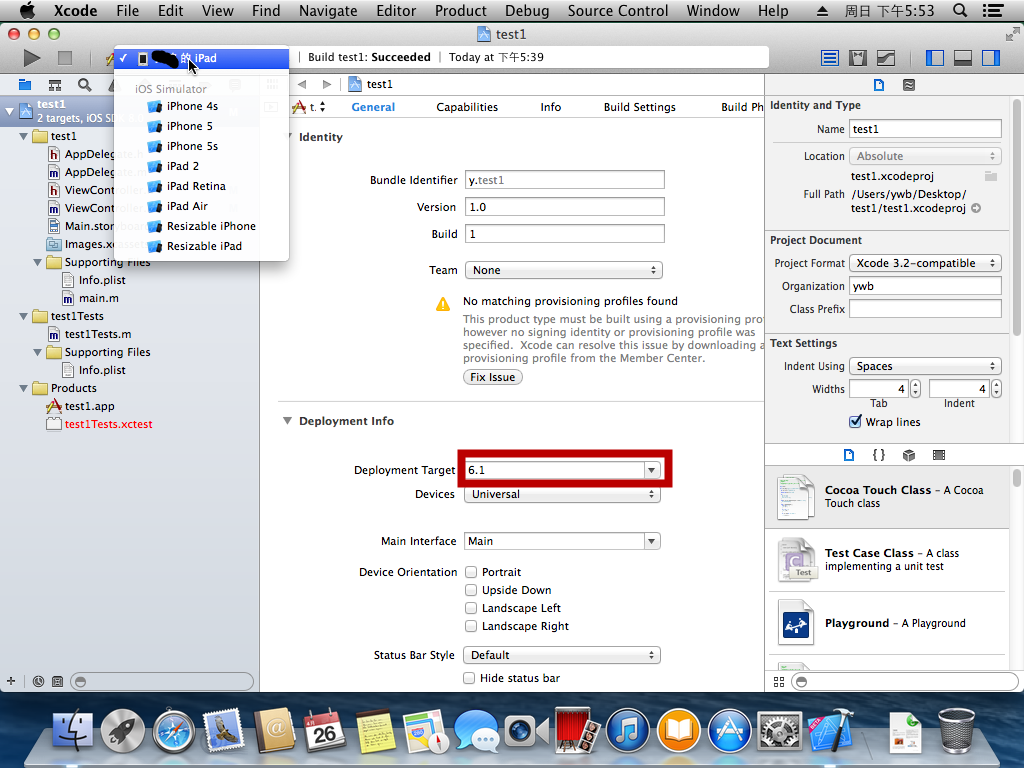Show the Version editor
This screenshot has height=768, width=1024.
886,58
